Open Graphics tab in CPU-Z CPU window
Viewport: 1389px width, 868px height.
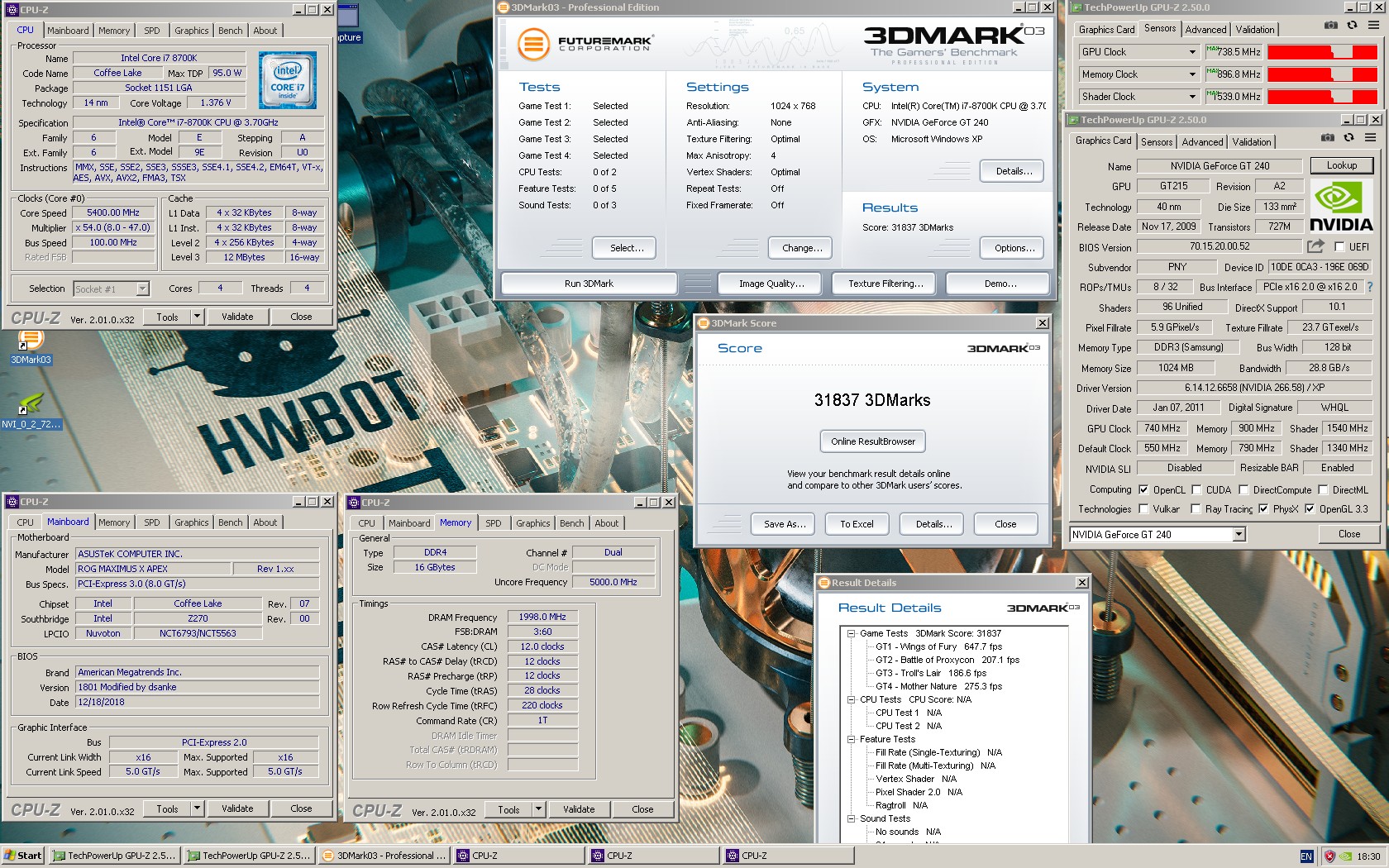[191, 31]
